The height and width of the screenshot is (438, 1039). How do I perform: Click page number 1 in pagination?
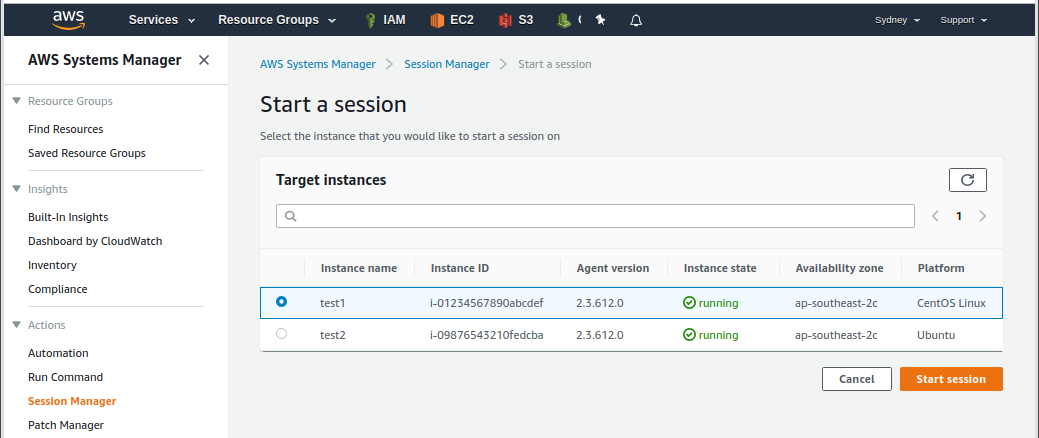pos(959,216)
